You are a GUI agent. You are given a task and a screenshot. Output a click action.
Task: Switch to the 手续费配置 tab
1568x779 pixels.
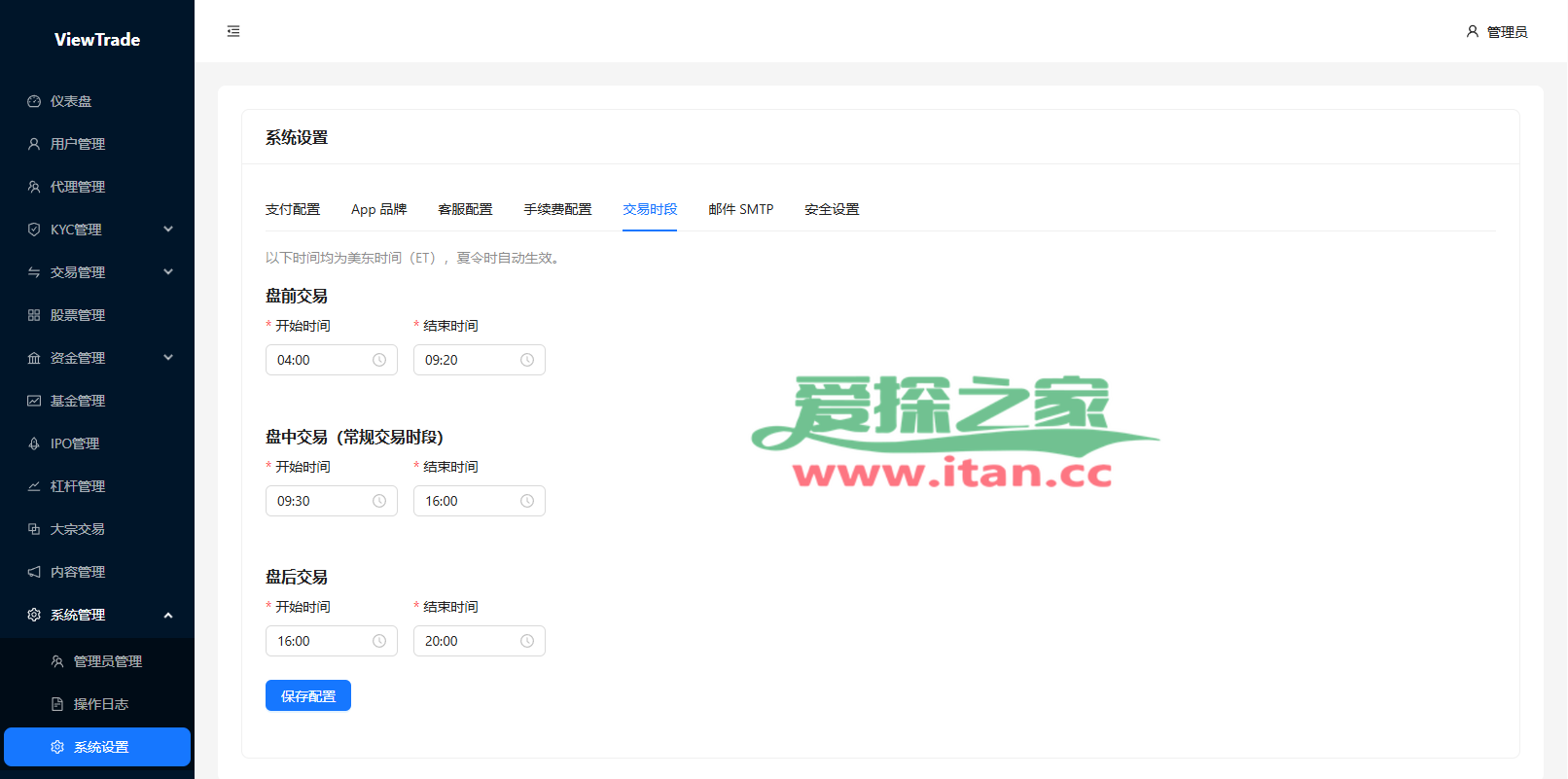[x=557, y=209]
